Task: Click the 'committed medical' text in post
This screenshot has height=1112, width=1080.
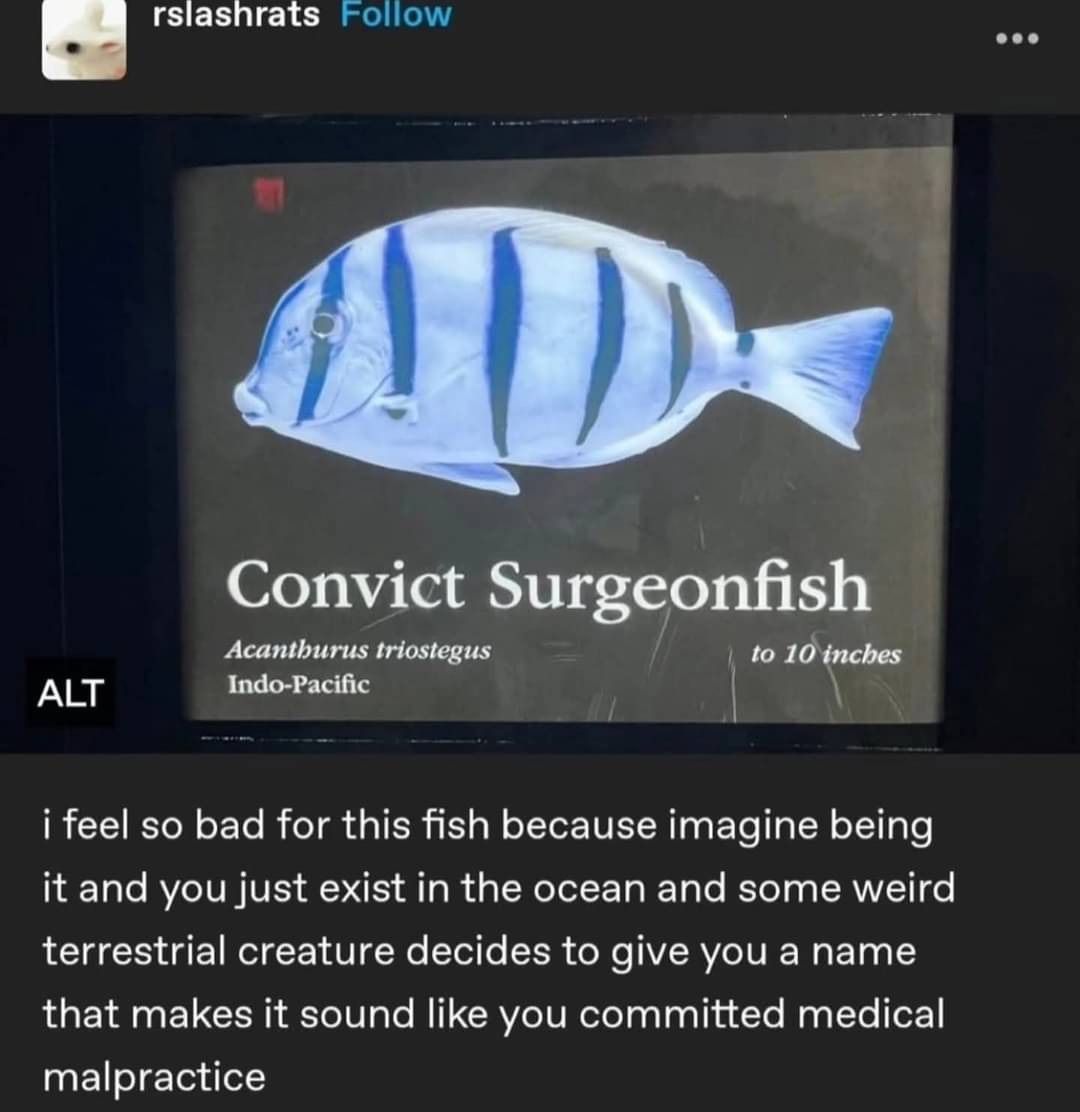Action: point(762,1013)
